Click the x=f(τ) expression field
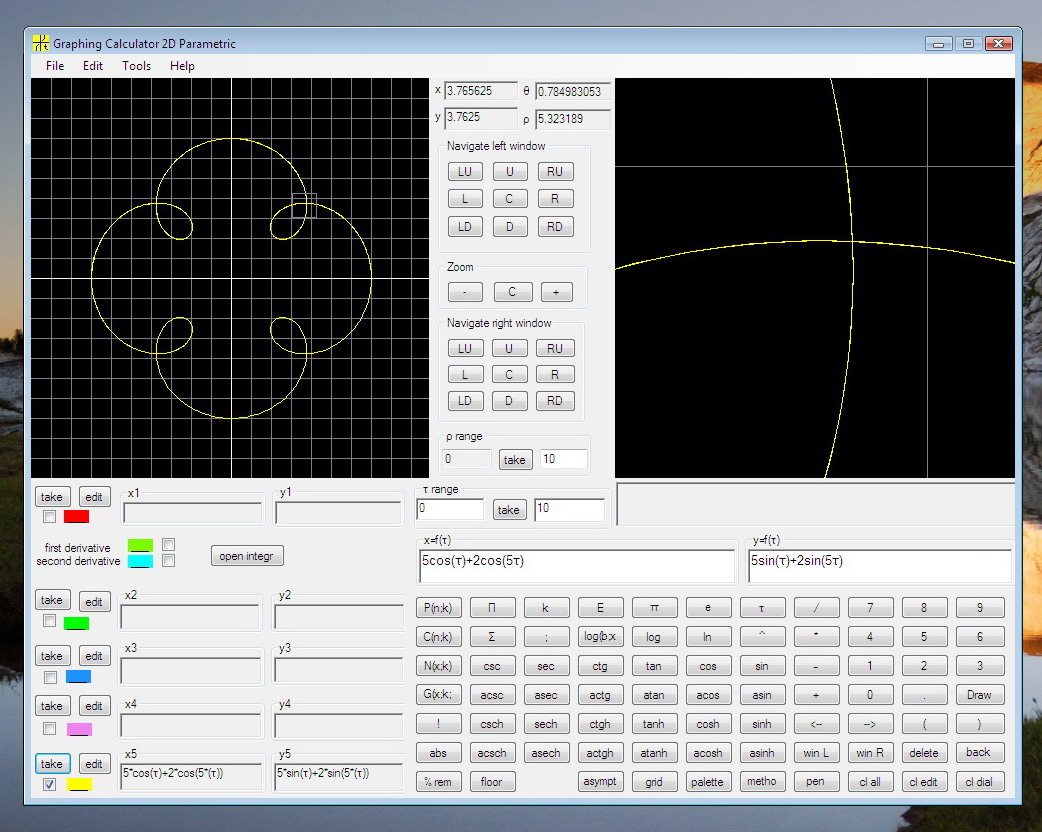Image resolution: width=1042 pixels, height=832 pixels. point(577,566)
